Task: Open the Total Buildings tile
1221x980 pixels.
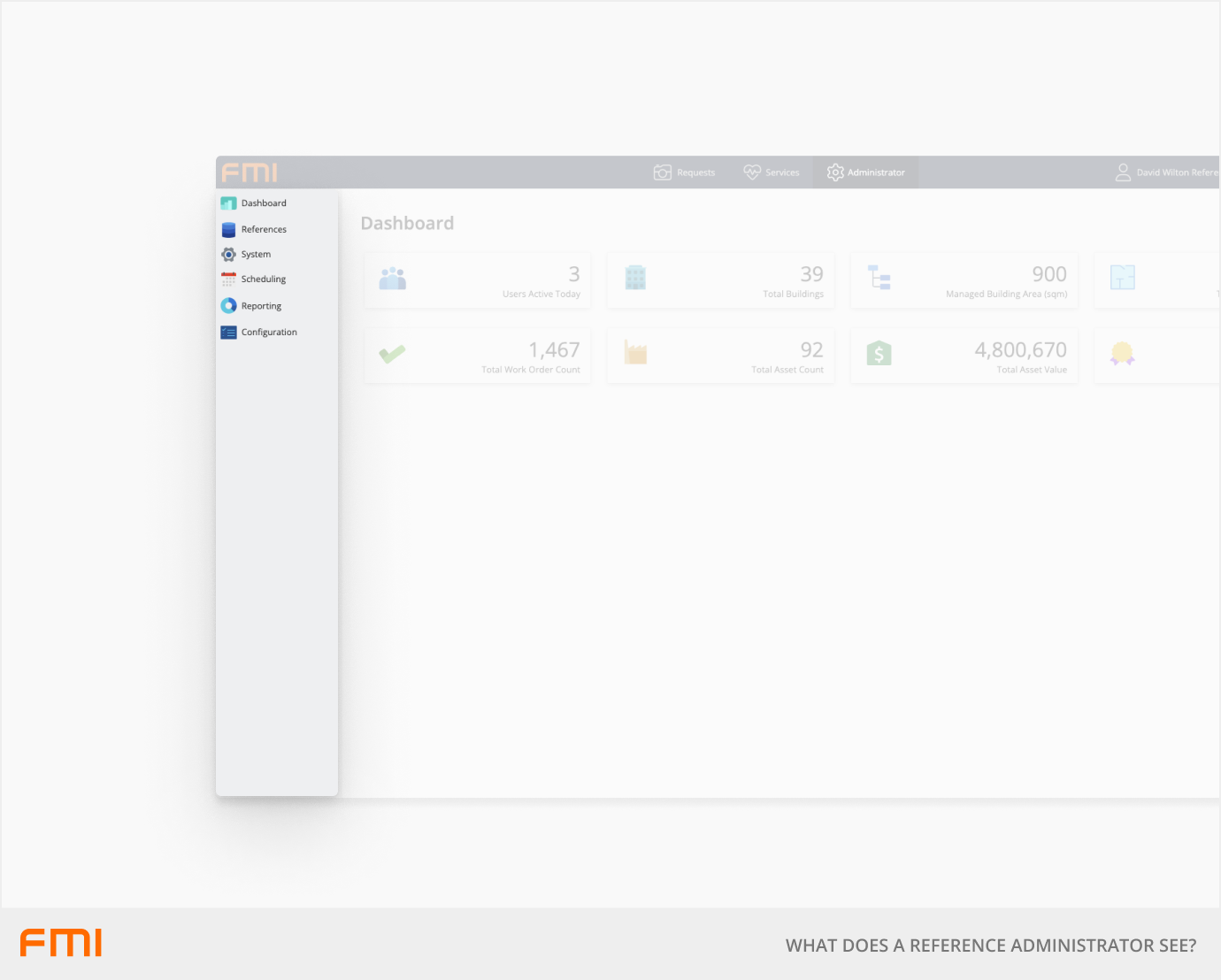Action: click(x=720, y=280)
